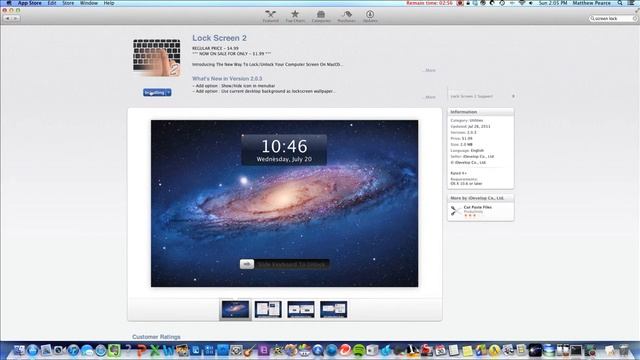Open the Apple menu
Image resolution: width=640 pixels, height=360 pixels.
(x=9, y=3)
